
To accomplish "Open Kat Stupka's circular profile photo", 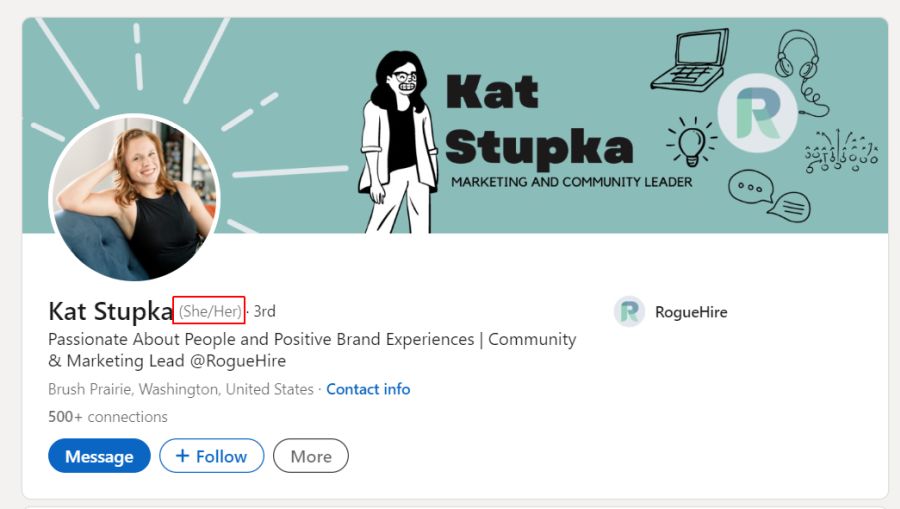I will tap(134, 197).
